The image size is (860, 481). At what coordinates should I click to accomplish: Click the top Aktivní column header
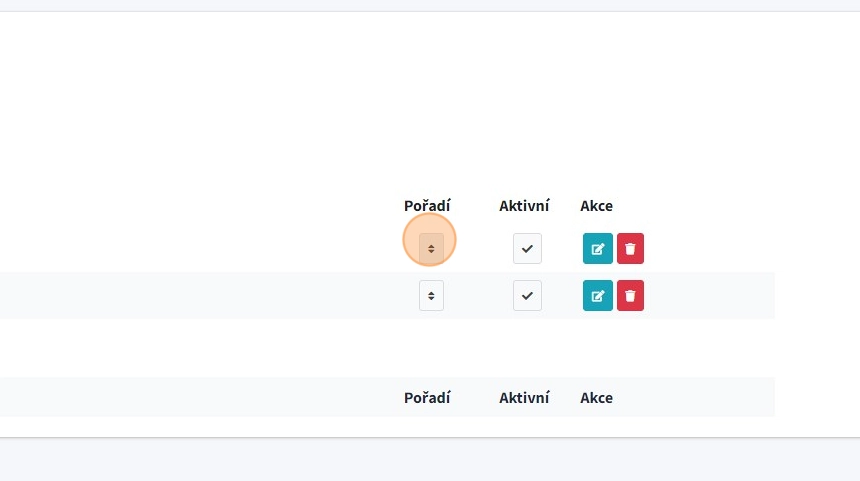[524, 206]
